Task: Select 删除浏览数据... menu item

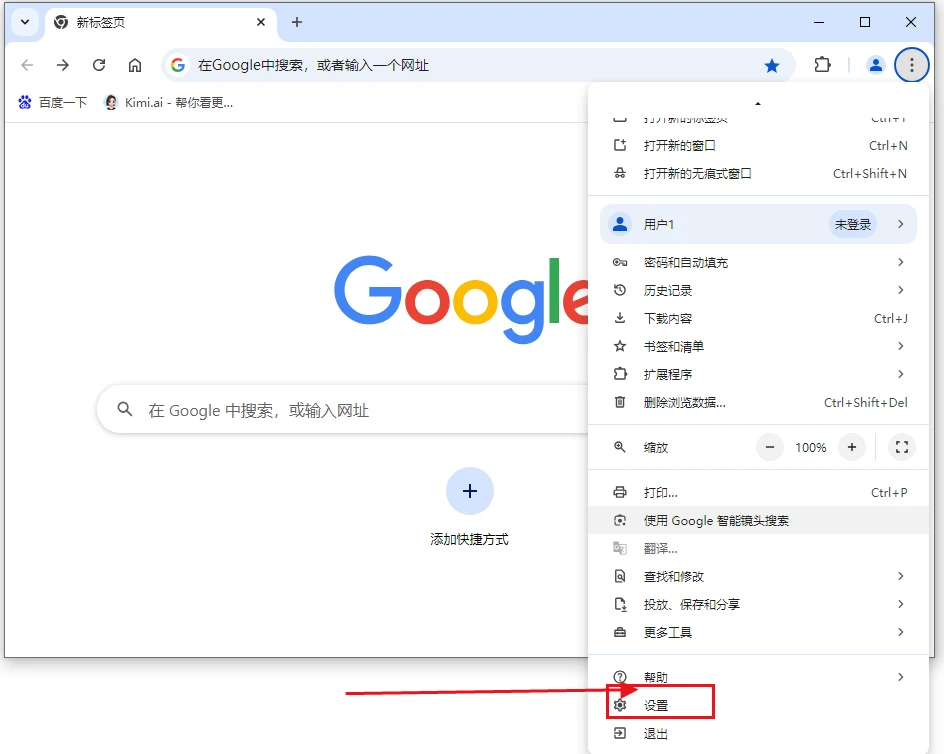Action: [x=759, y=402]
